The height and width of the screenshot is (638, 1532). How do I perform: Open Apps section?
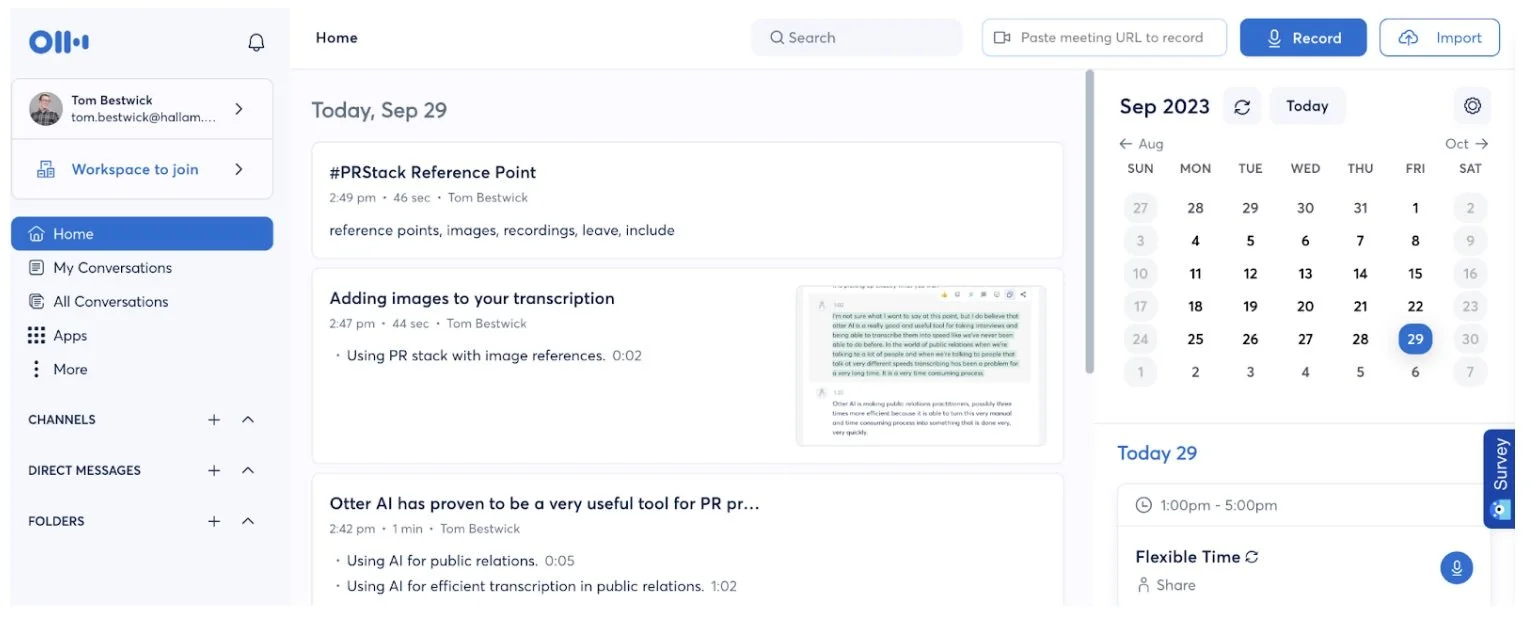tap(70, 335)
